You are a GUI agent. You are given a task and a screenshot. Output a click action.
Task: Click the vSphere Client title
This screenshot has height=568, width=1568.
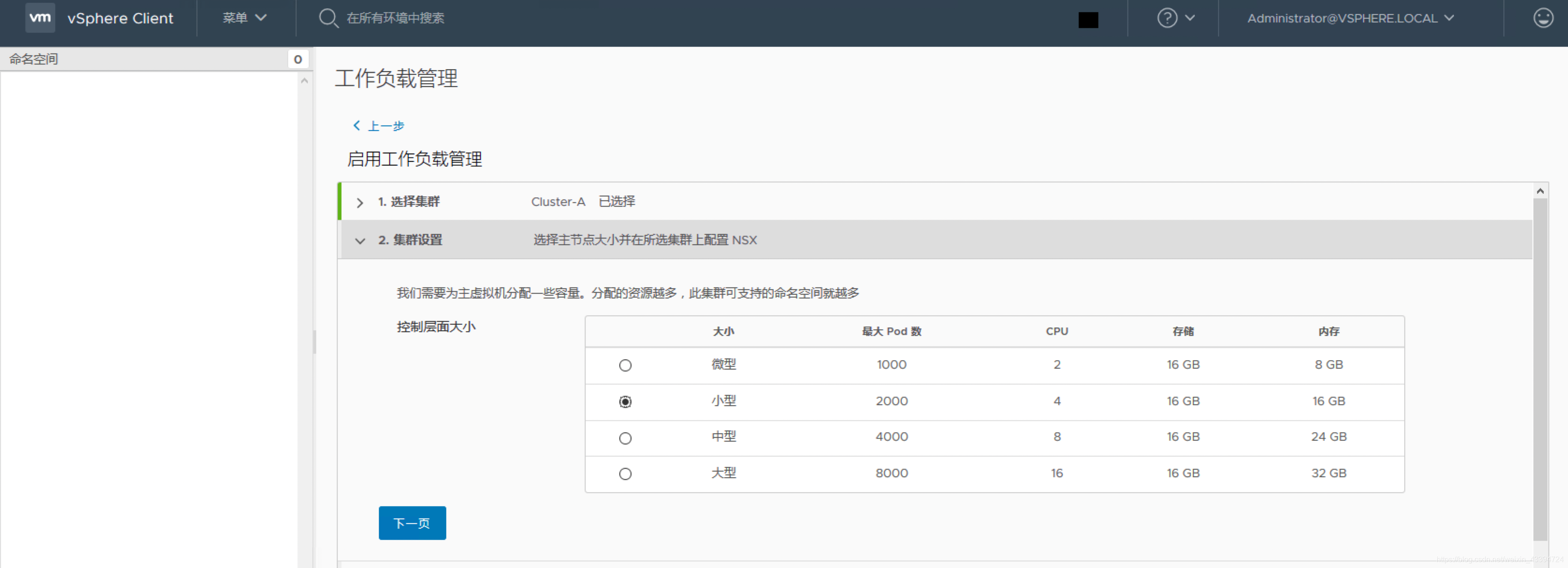121,18
